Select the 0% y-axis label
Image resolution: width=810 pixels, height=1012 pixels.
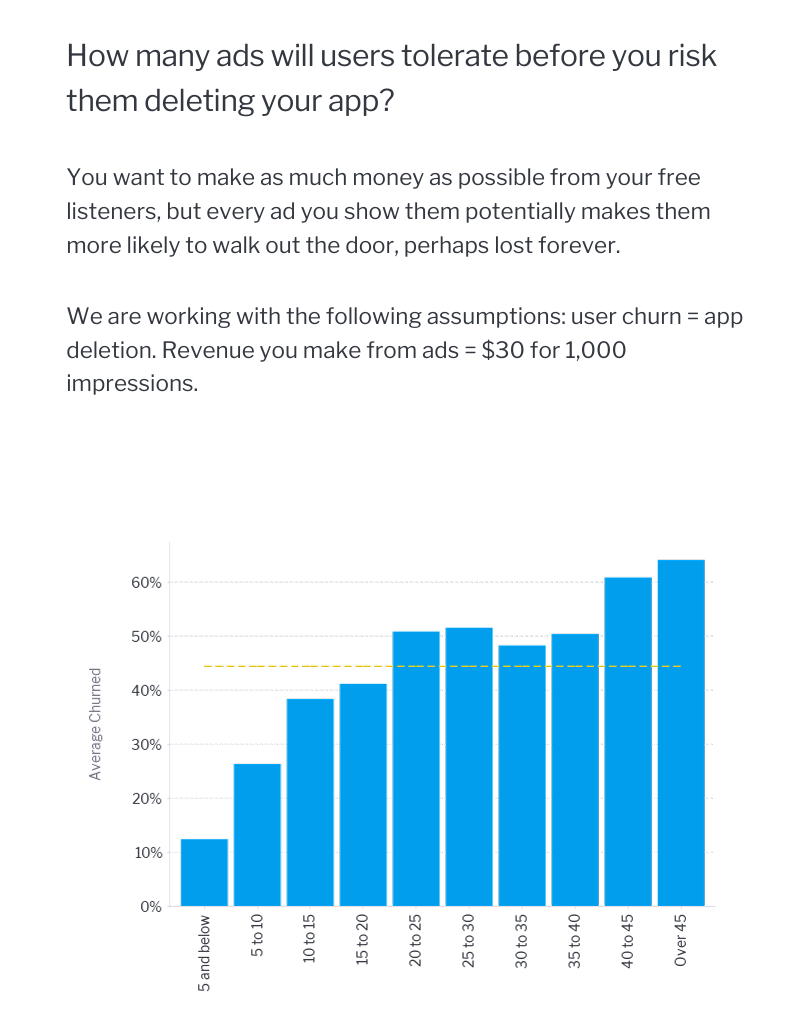[150, 907]
